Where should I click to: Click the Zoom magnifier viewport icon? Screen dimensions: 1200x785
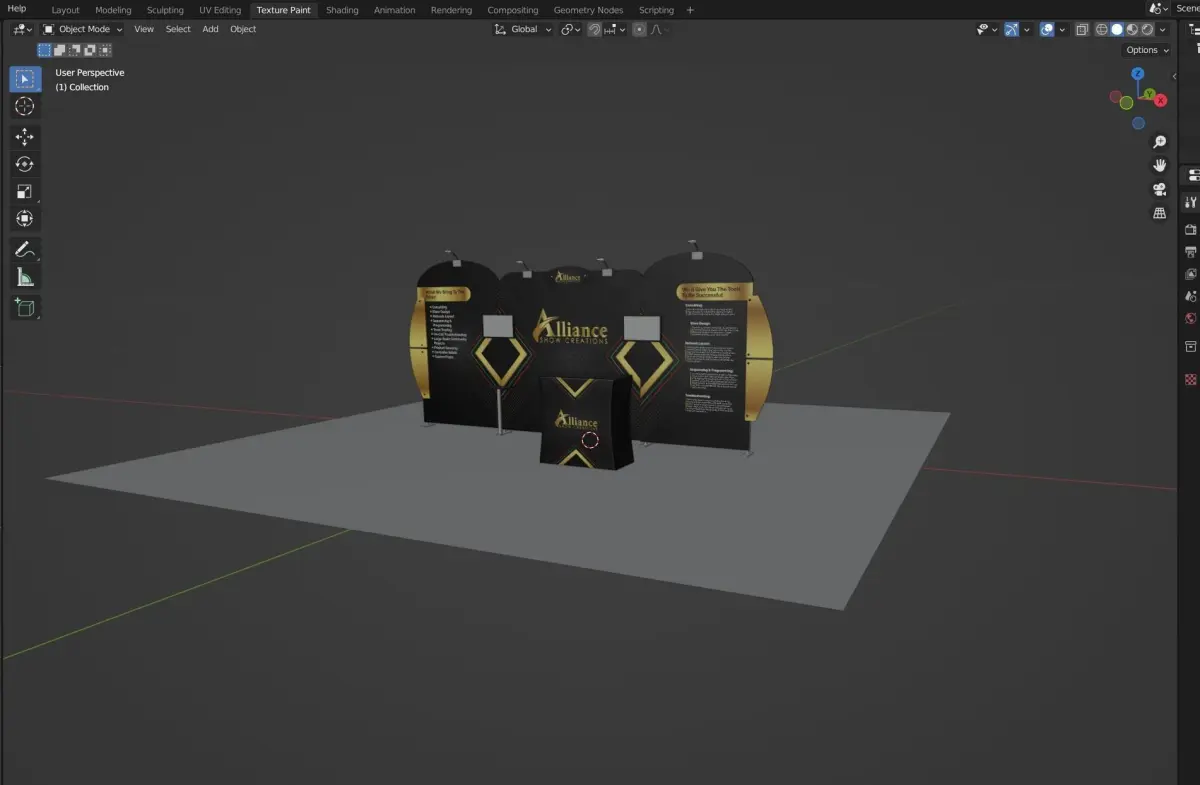[x=1160, y=142]
